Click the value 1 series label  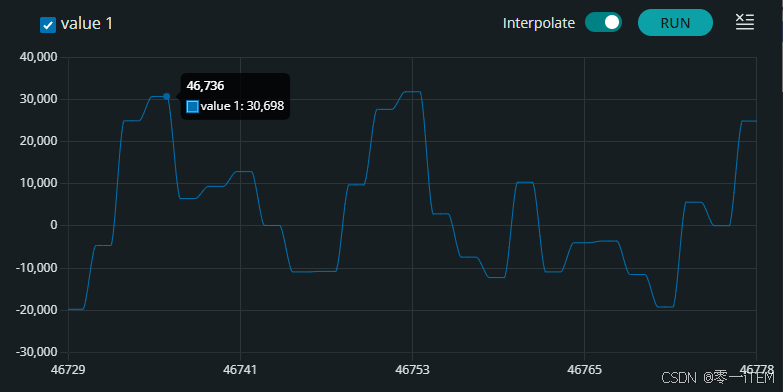(x=87, y=23)
